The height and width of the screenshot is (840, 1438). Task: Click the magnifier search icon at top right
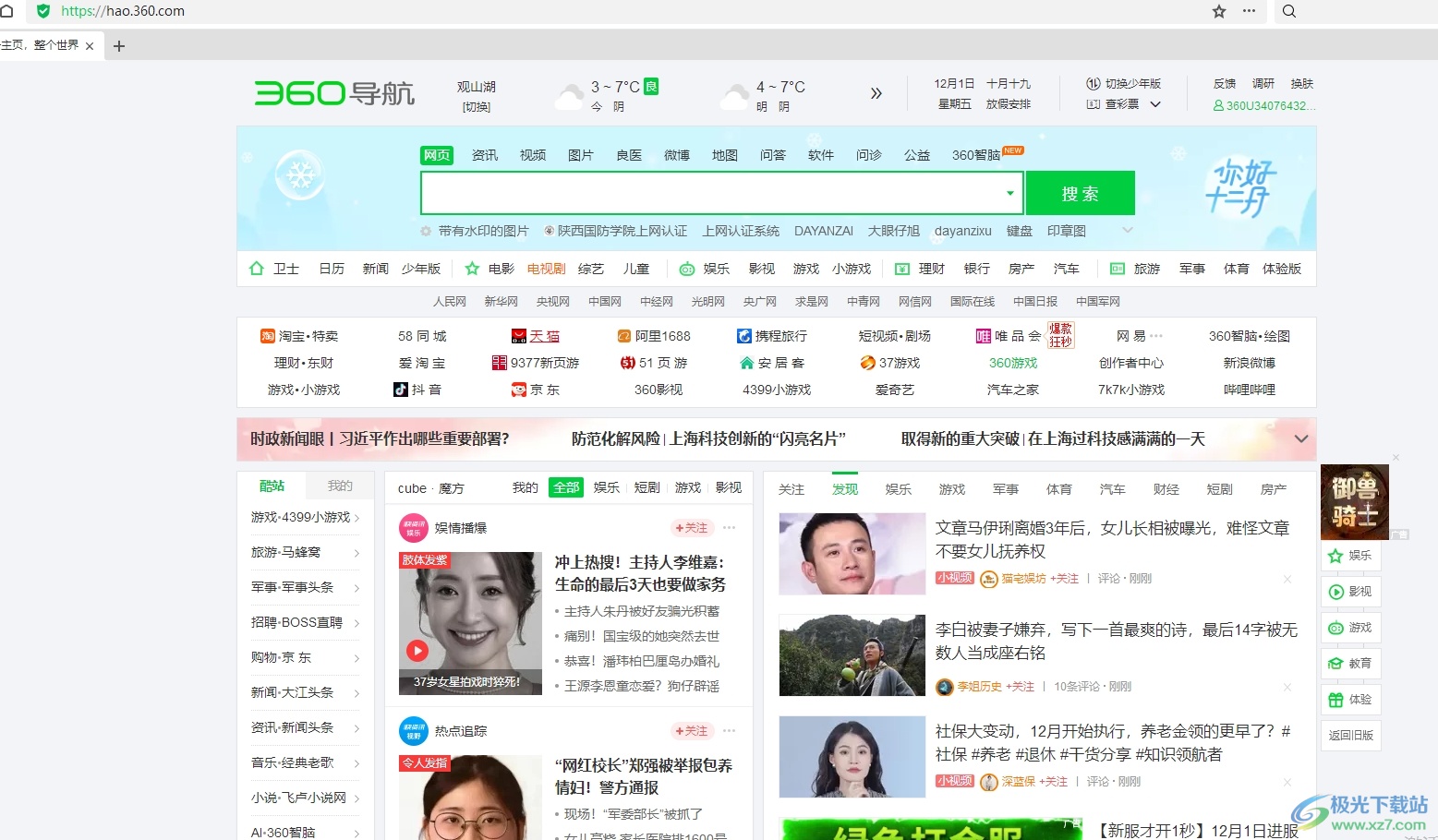coord(1289,11)
